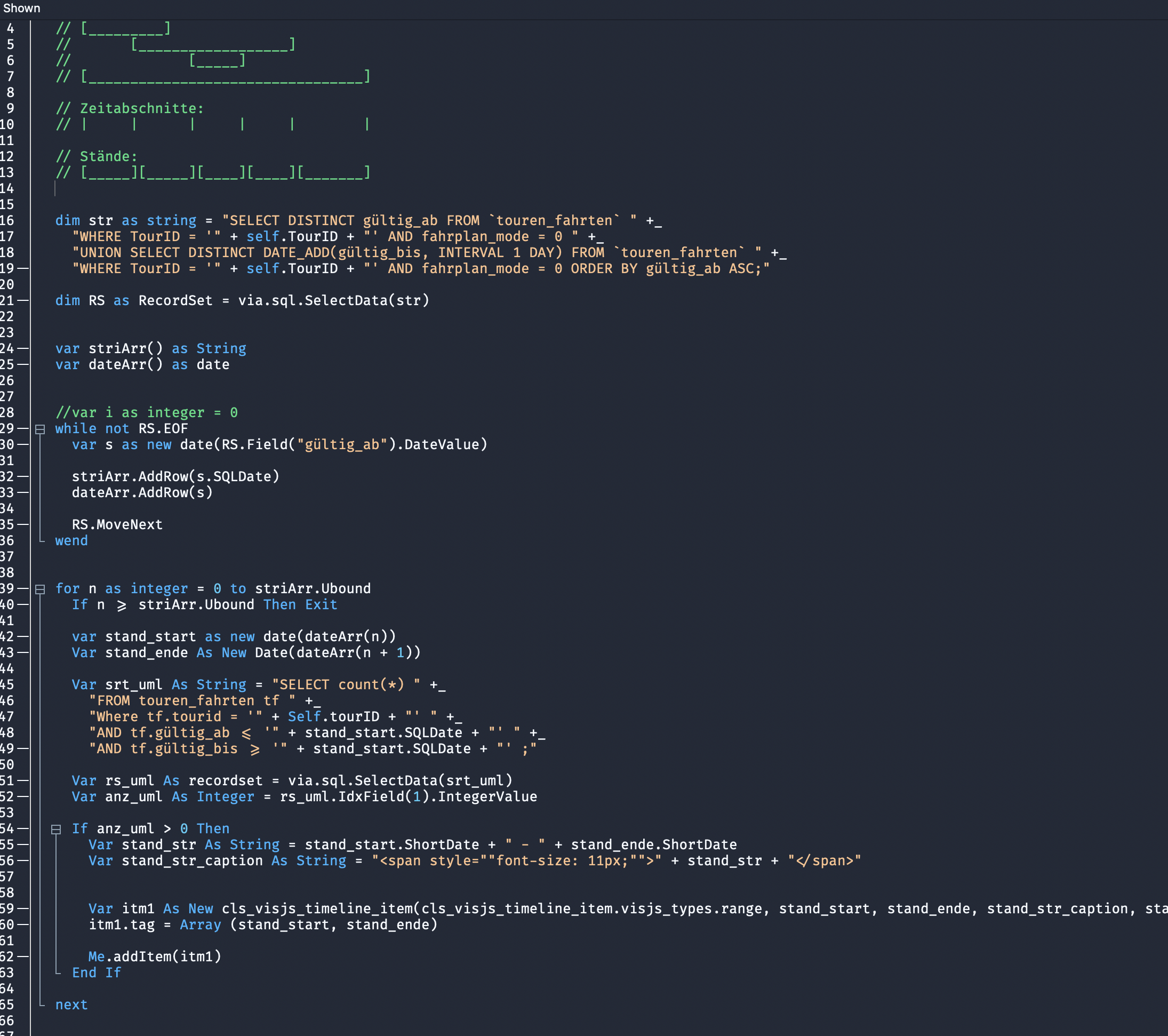Viewport: 1168px width, 1036px height.
Task: Set breakpoint marker on line 49
Action: click(23, 748)
